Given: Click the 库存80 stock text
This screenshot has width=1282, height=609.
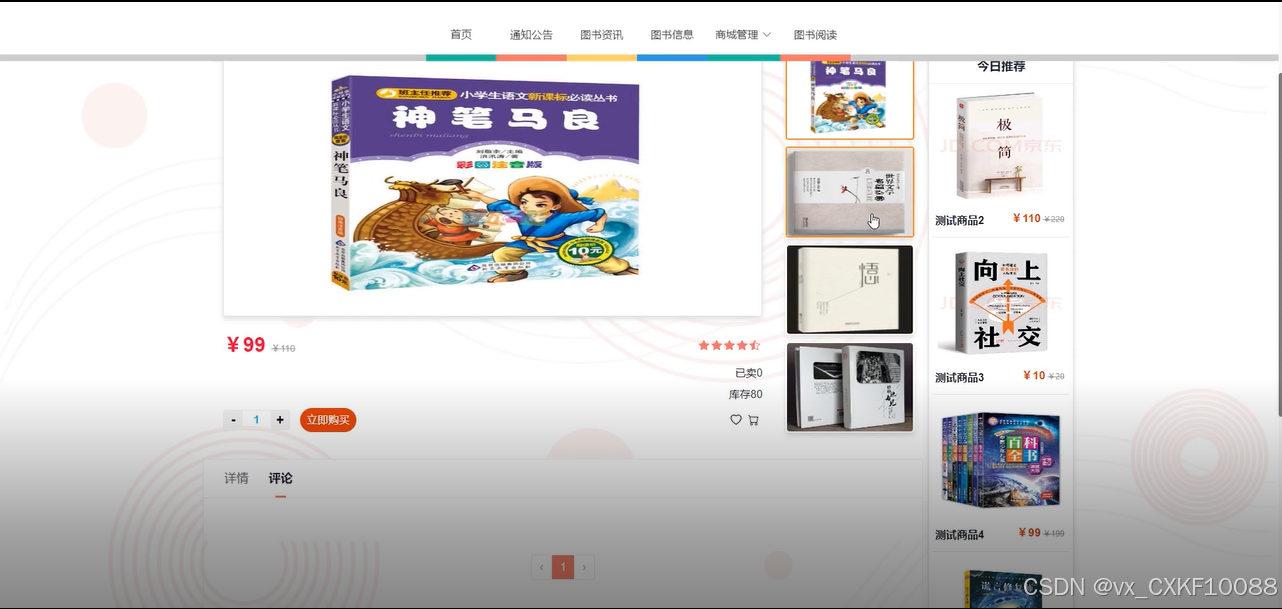Looking at the screenshot, I should tap(746, 394).
